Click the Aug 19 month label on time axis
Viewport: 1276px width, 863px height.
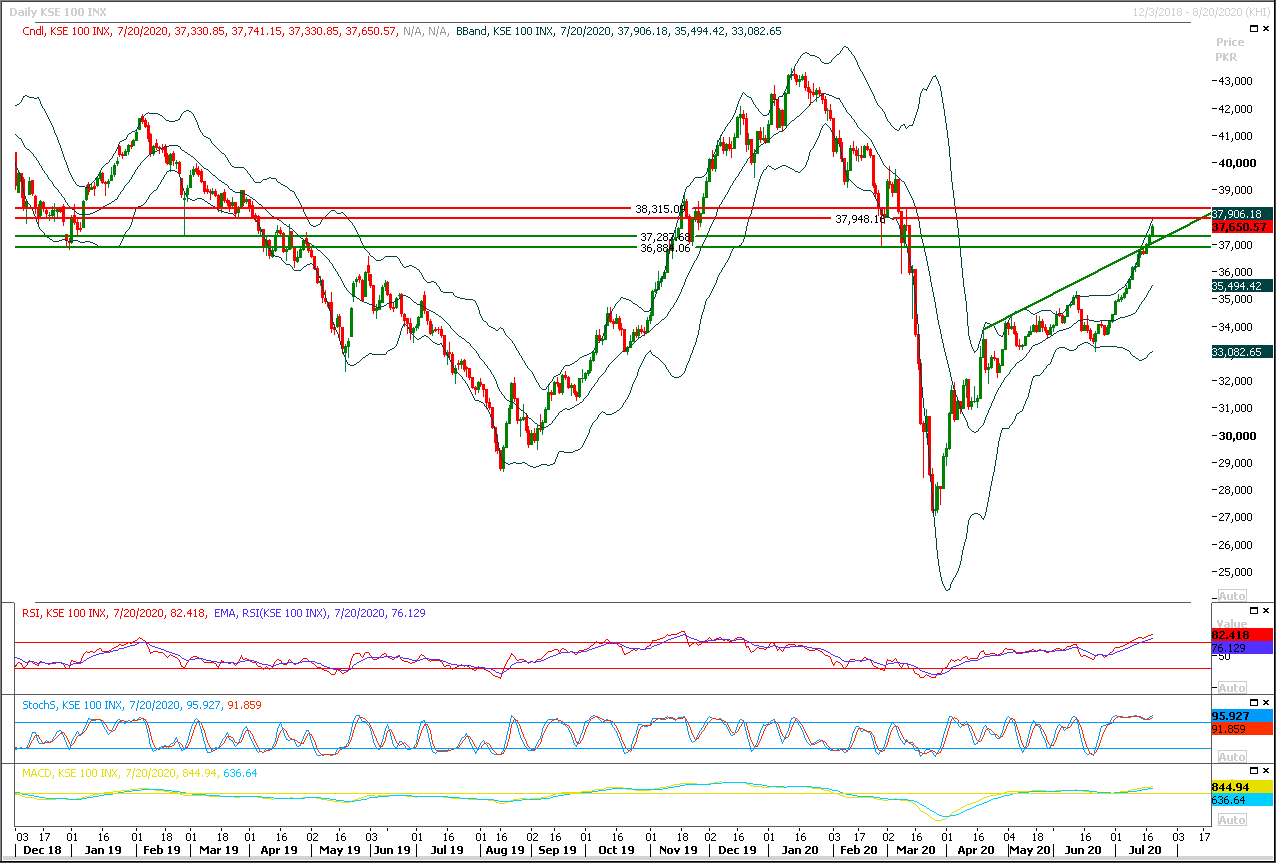pos(504,850)
